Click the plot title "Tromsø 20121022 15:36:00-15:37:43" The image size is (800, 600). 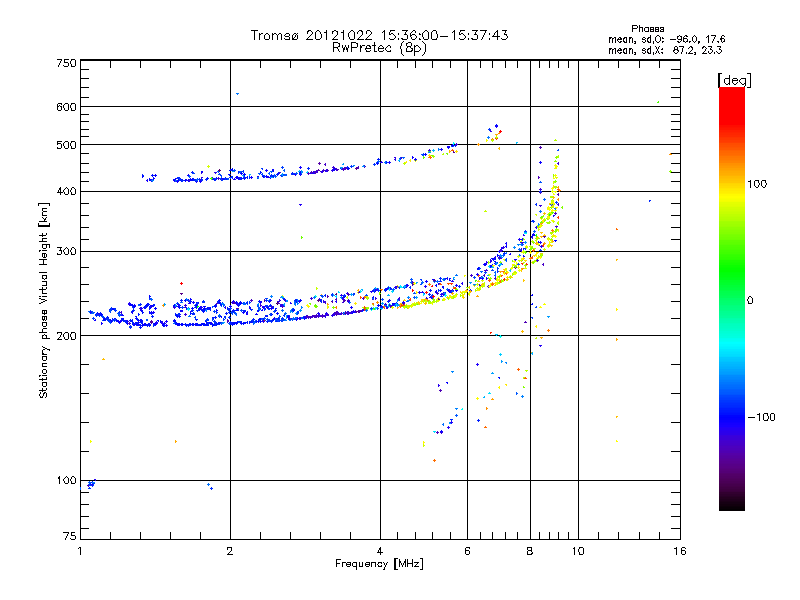[x=379, y=35]
